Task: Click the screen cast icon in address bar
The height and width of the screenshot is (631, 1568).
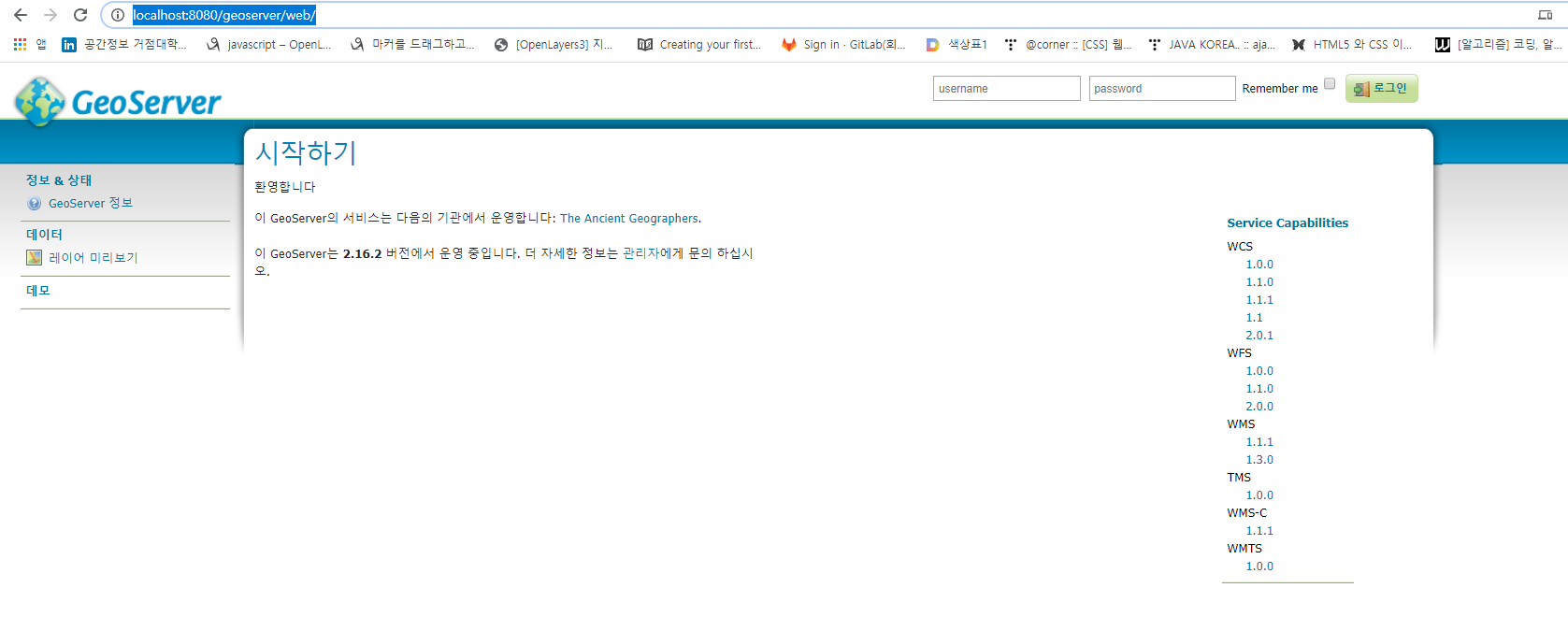Action: [x=1545, y=15]
